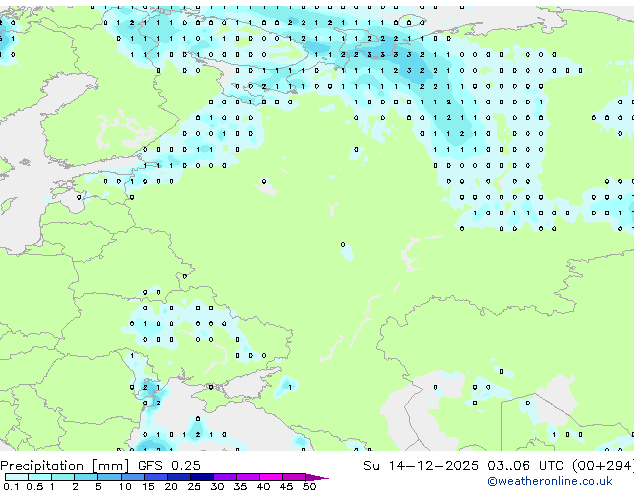
Task: Select the 0.1–0.5 mm legend swatch
Action: (x=17, y=477)
